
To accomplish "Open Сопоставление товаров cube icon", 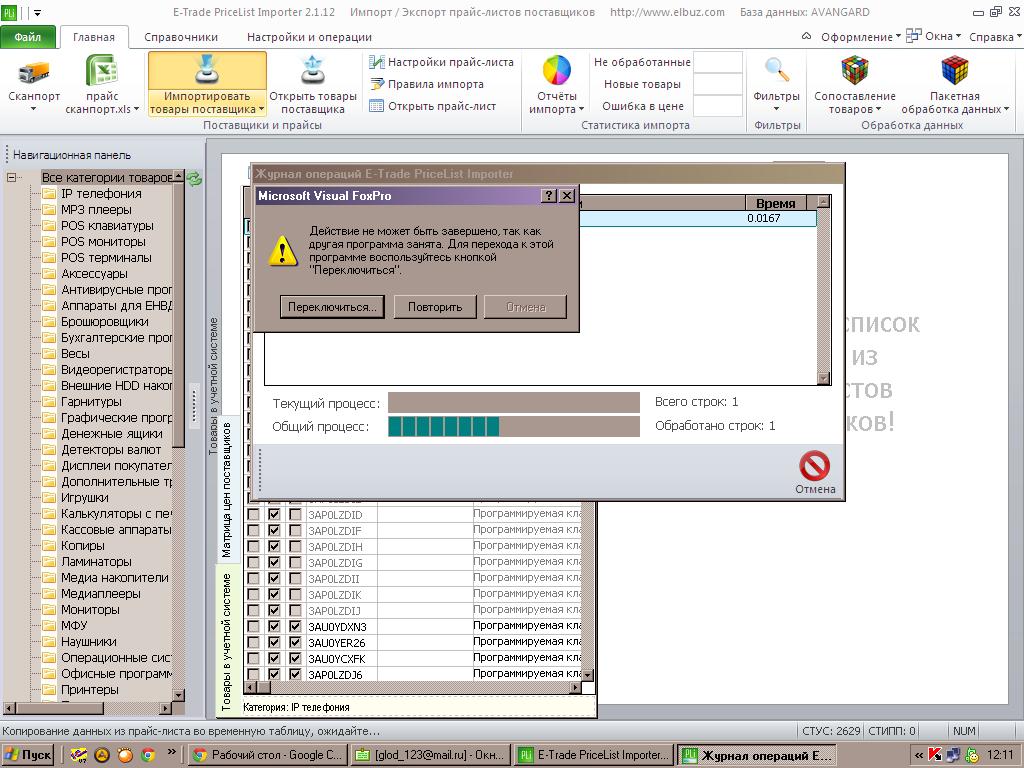I will (854, 71).
